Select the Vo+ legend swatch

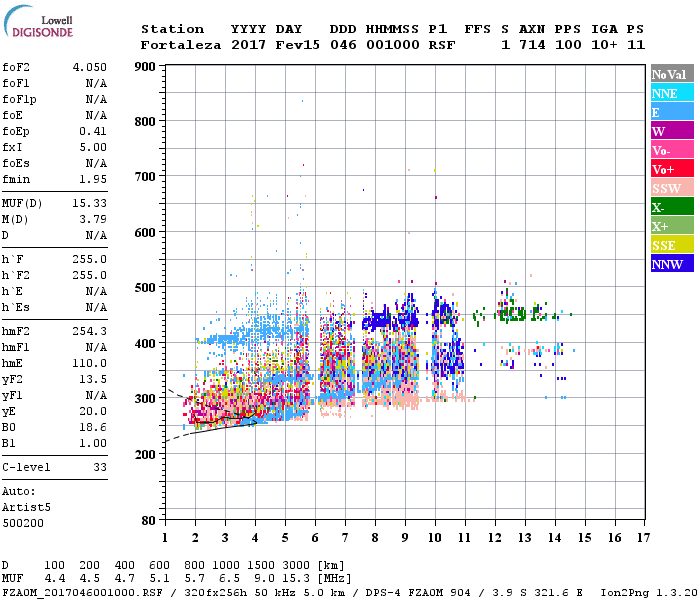pos(672,169)
